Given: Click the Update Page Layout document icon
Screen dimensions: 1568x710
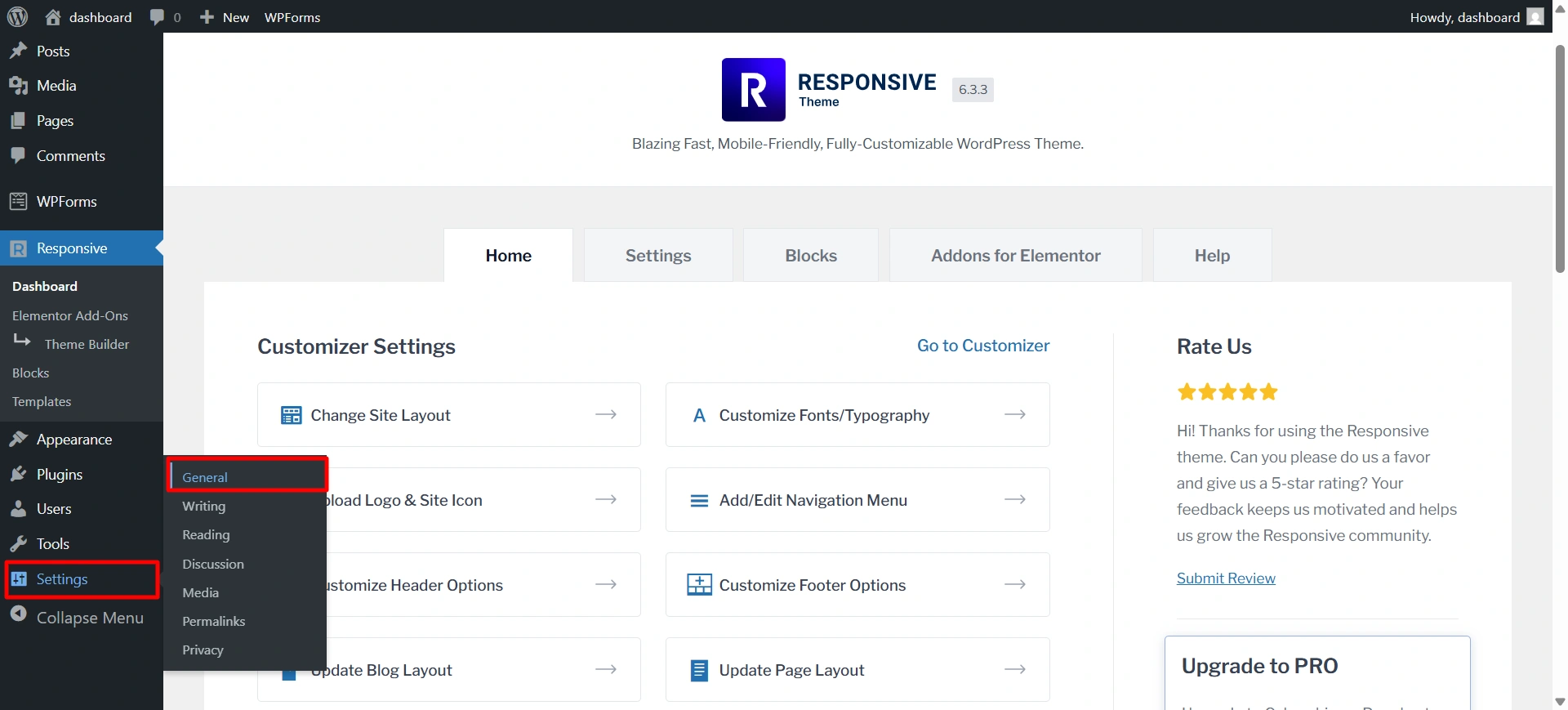Looking at the screenshot, I should [700, 670].
